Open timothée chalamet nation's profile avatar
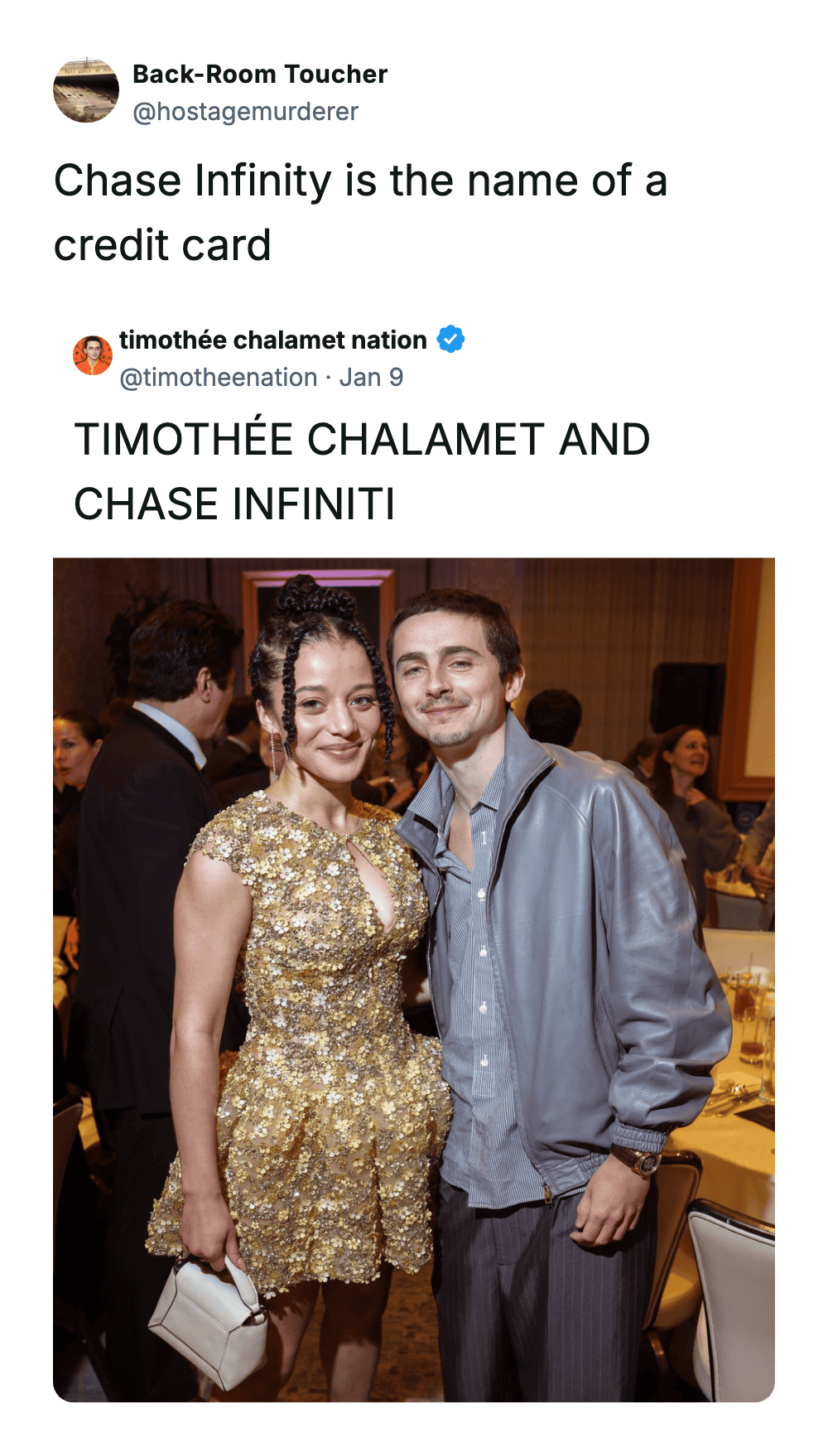This screenshot has width=828, height=1456. coord(93,355)
